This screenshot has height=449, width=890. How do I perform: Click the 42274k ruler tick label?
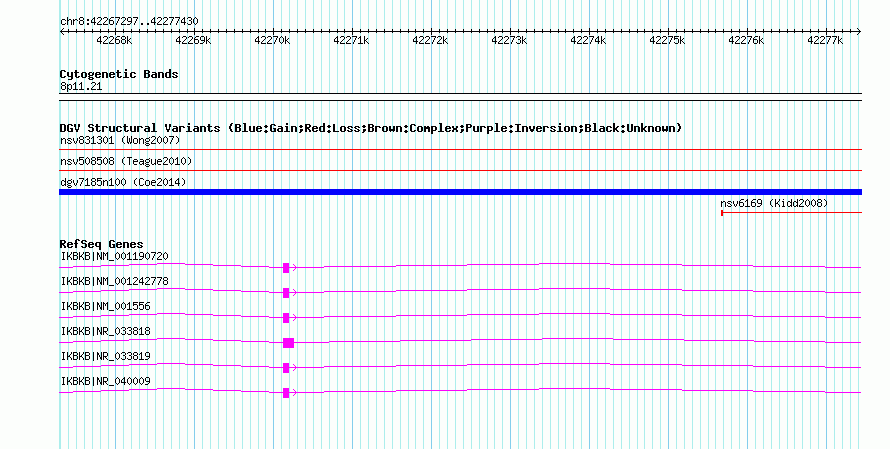(587, 40)
